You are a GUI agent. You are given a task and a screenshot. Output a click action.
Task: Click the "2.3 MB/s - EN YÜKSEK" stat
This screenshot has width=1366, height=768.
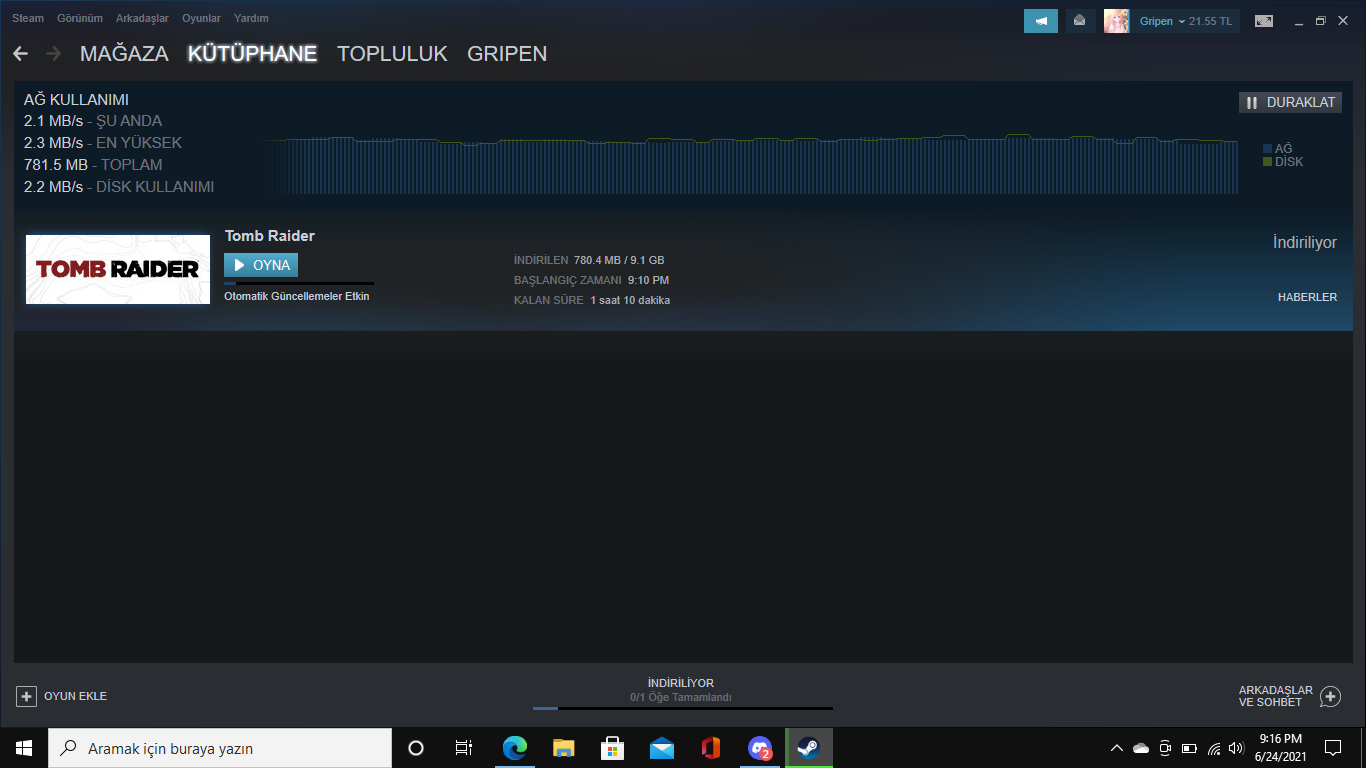pyautogui.click(x=103, y=143)
